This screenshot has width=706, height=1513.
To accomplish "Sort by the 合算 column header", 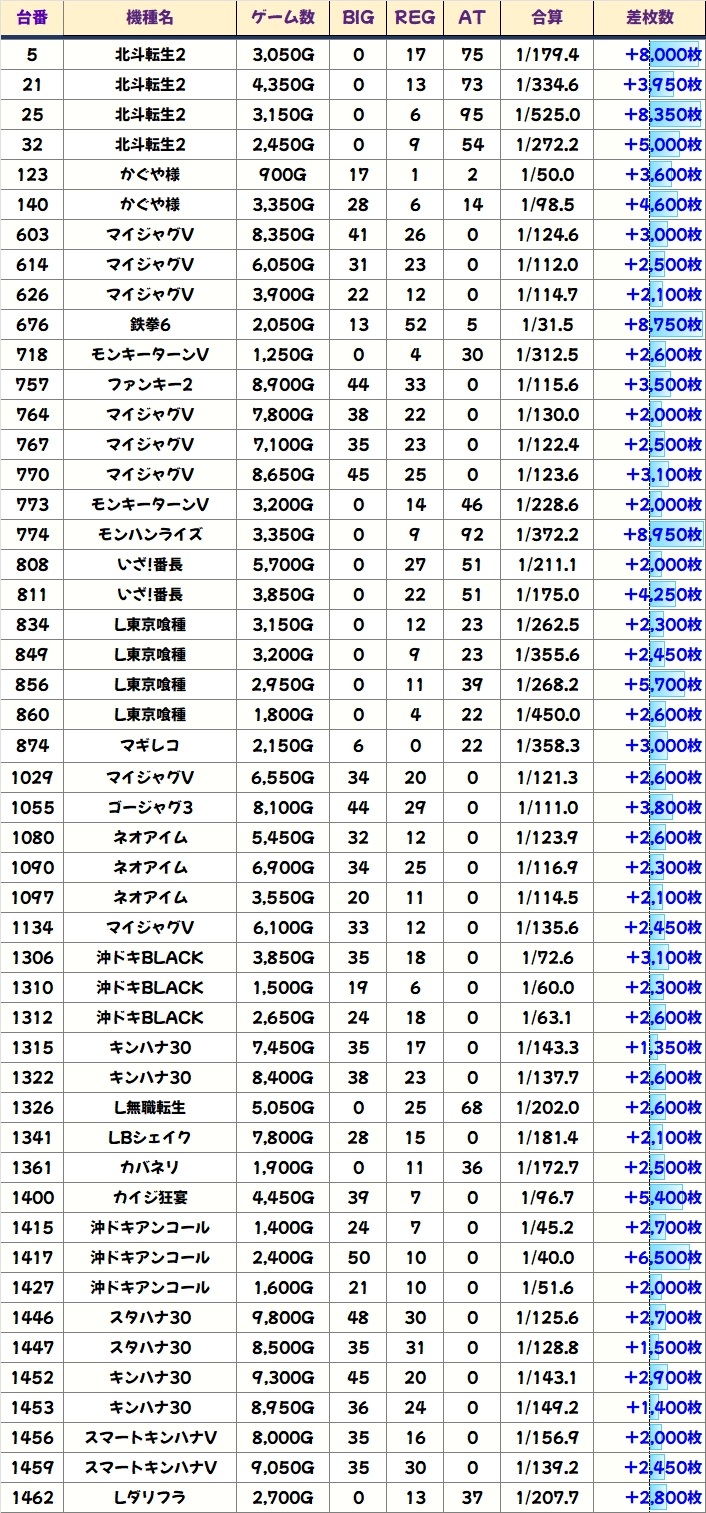I will pyautogui.click(x=547, y=18).
